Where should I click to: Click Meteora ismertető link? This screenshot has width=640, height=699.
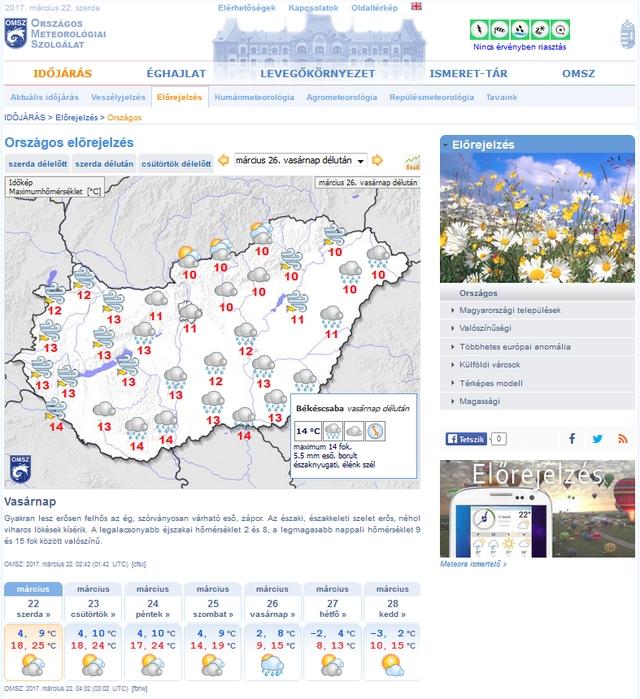[473, 564]
